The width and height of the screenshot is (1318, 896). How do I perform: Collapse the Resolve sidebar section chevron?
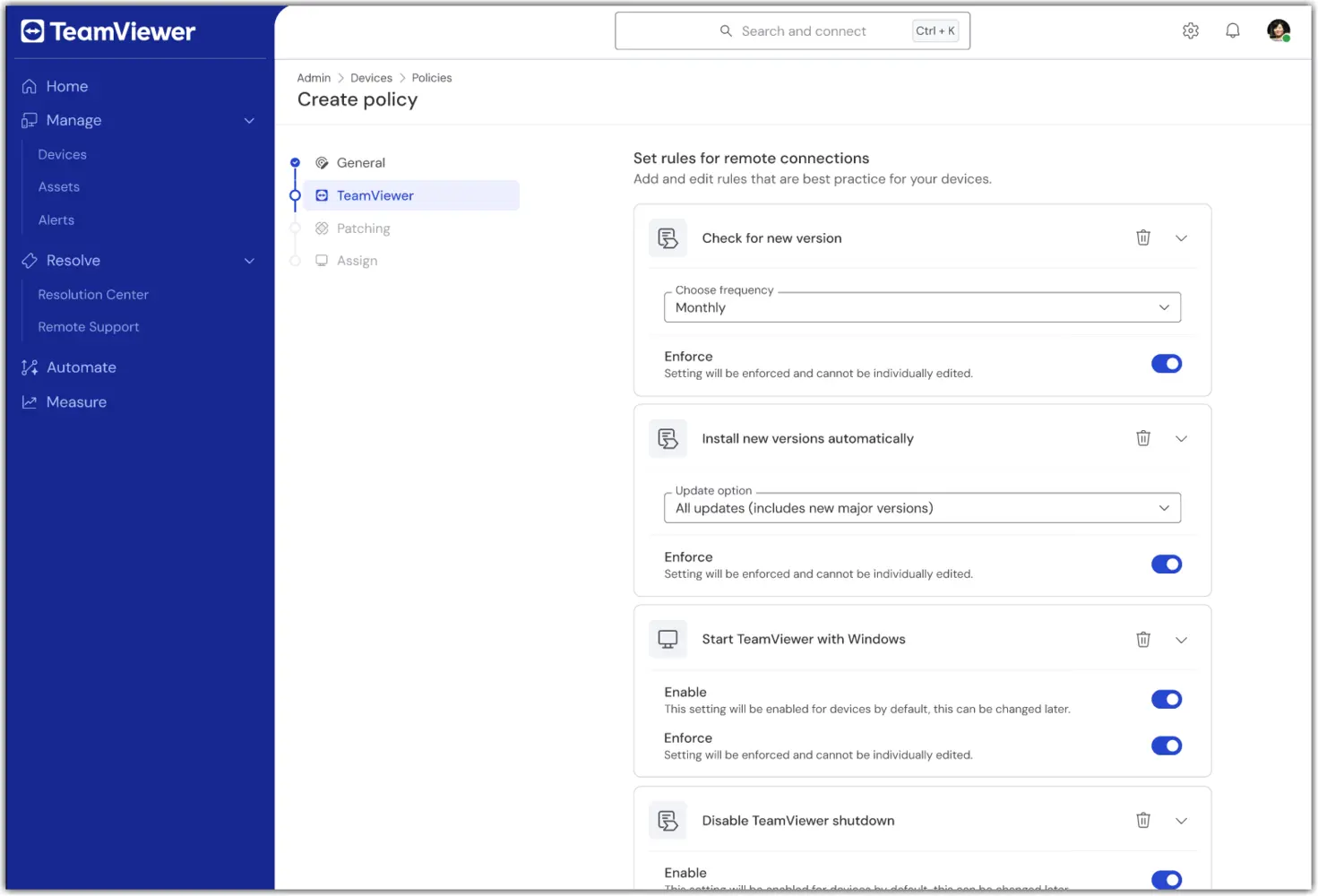(249, 261)
